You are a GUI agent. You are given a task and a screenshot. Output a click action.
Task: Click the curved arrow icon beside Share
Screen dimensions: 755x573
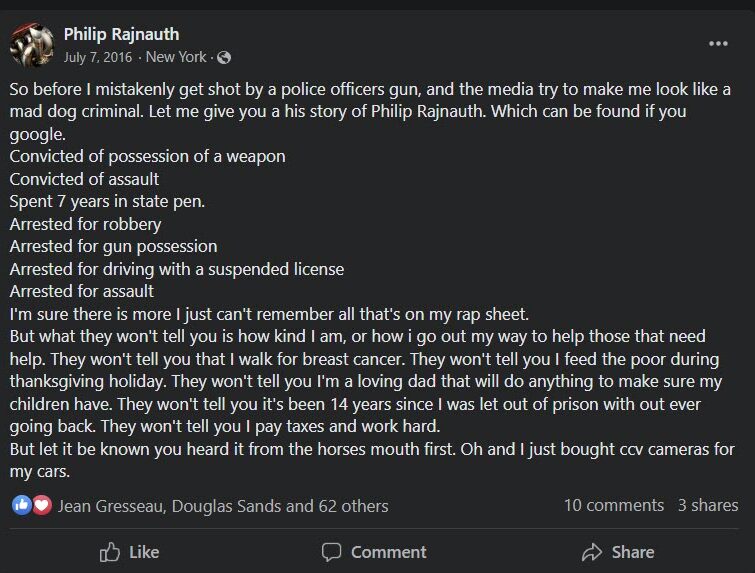592,552
